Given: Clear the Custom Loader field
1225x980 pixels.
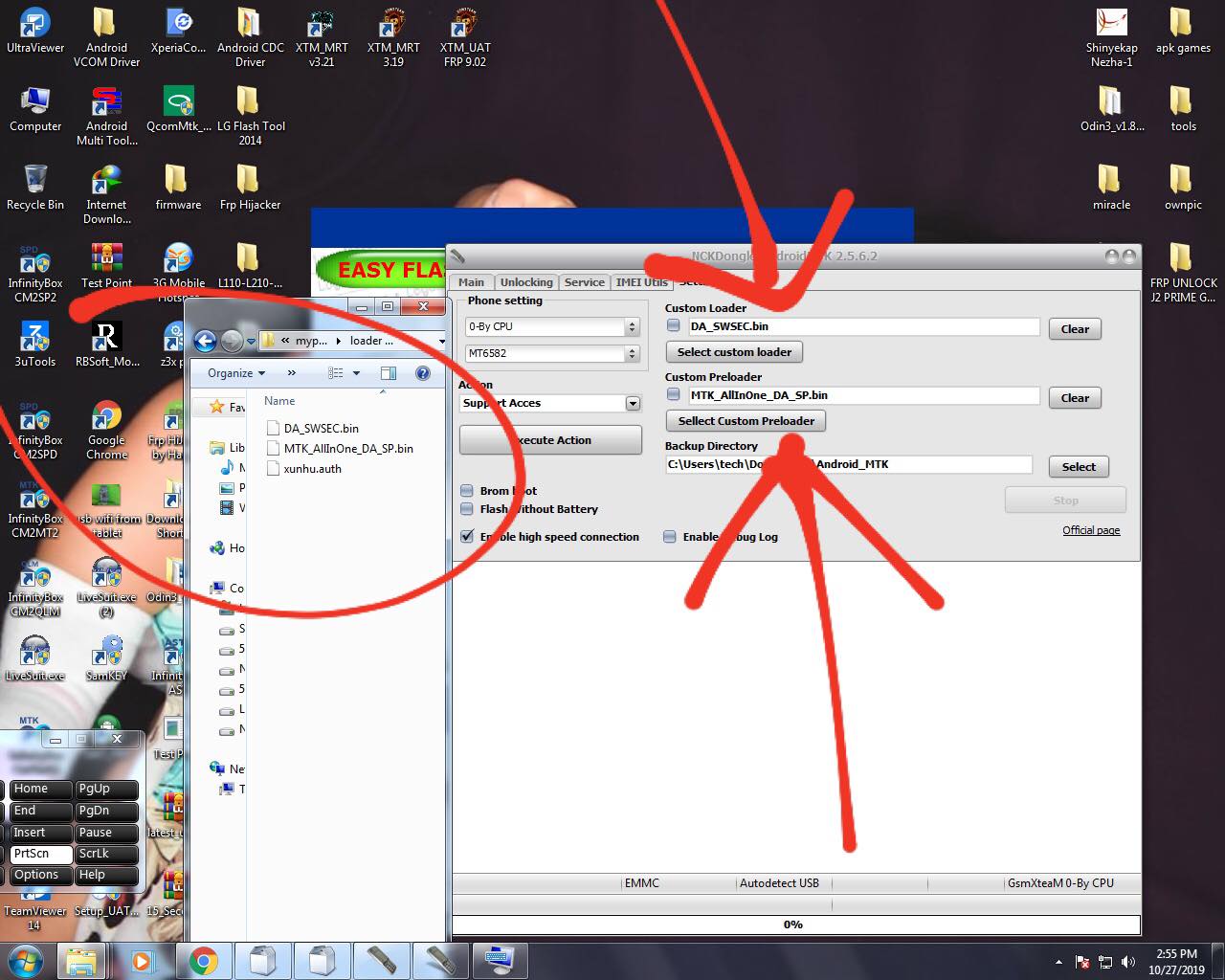Looking at the screenshot, I should (1075, 329).
